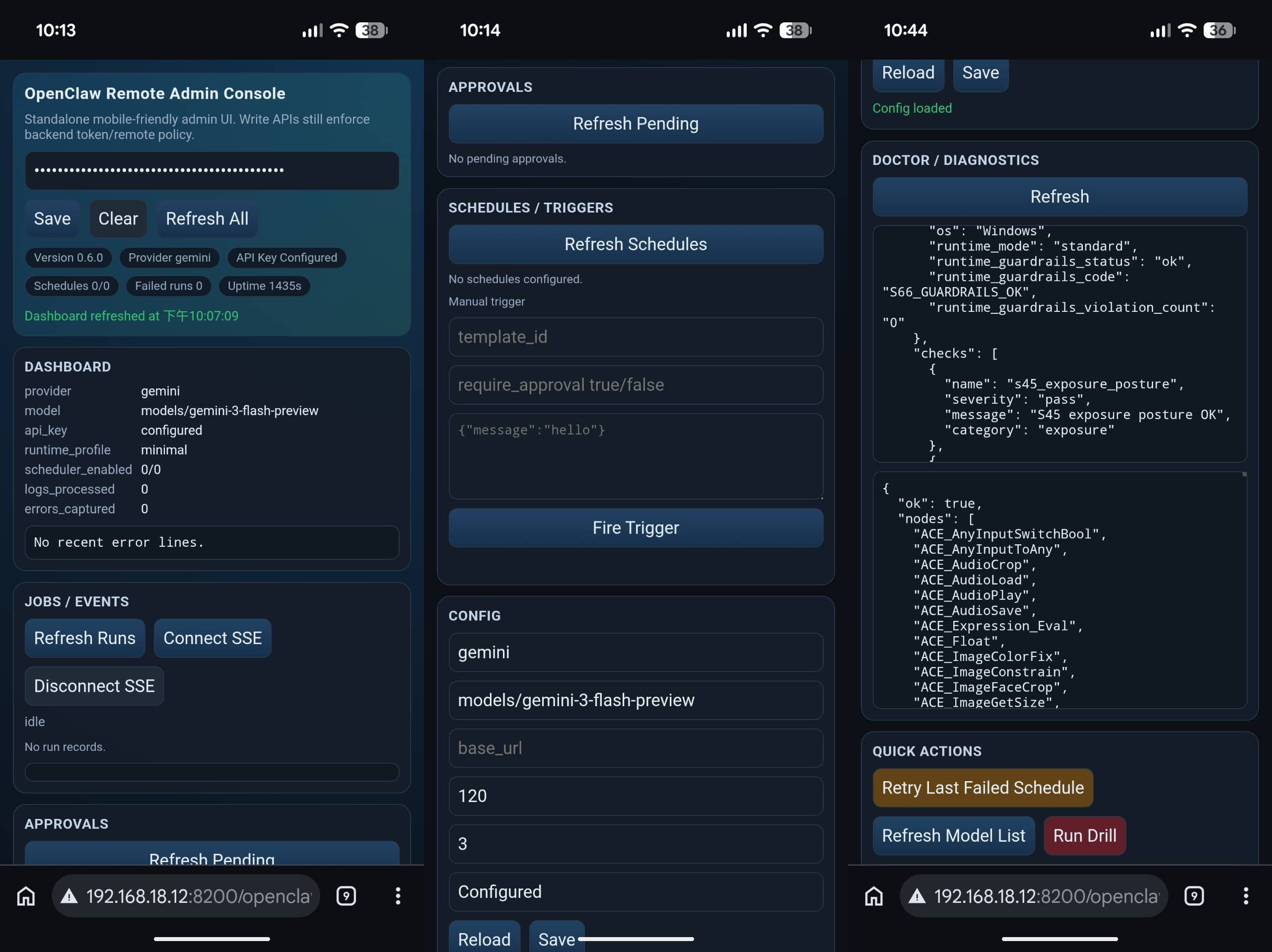Viewport: 1272px width, 952px height.
Task: Click inside the diagnostics JSON output showing runtime_mode
Action: [x=1059, y=344]
